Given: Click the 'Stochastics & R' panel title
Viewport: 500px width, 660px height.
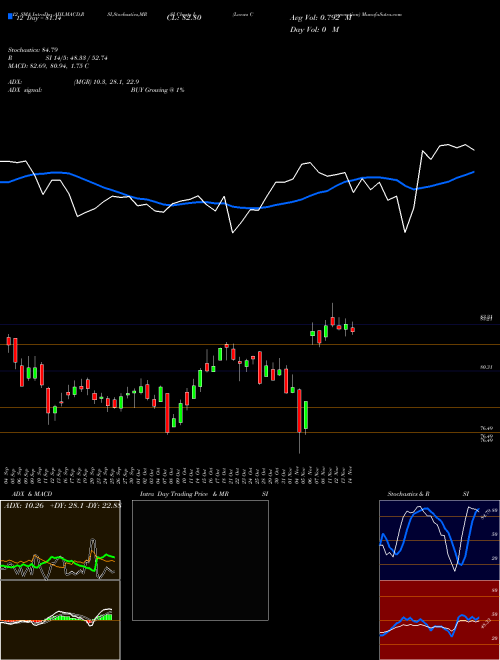Looking at the screenshot, I should [409, 494].
